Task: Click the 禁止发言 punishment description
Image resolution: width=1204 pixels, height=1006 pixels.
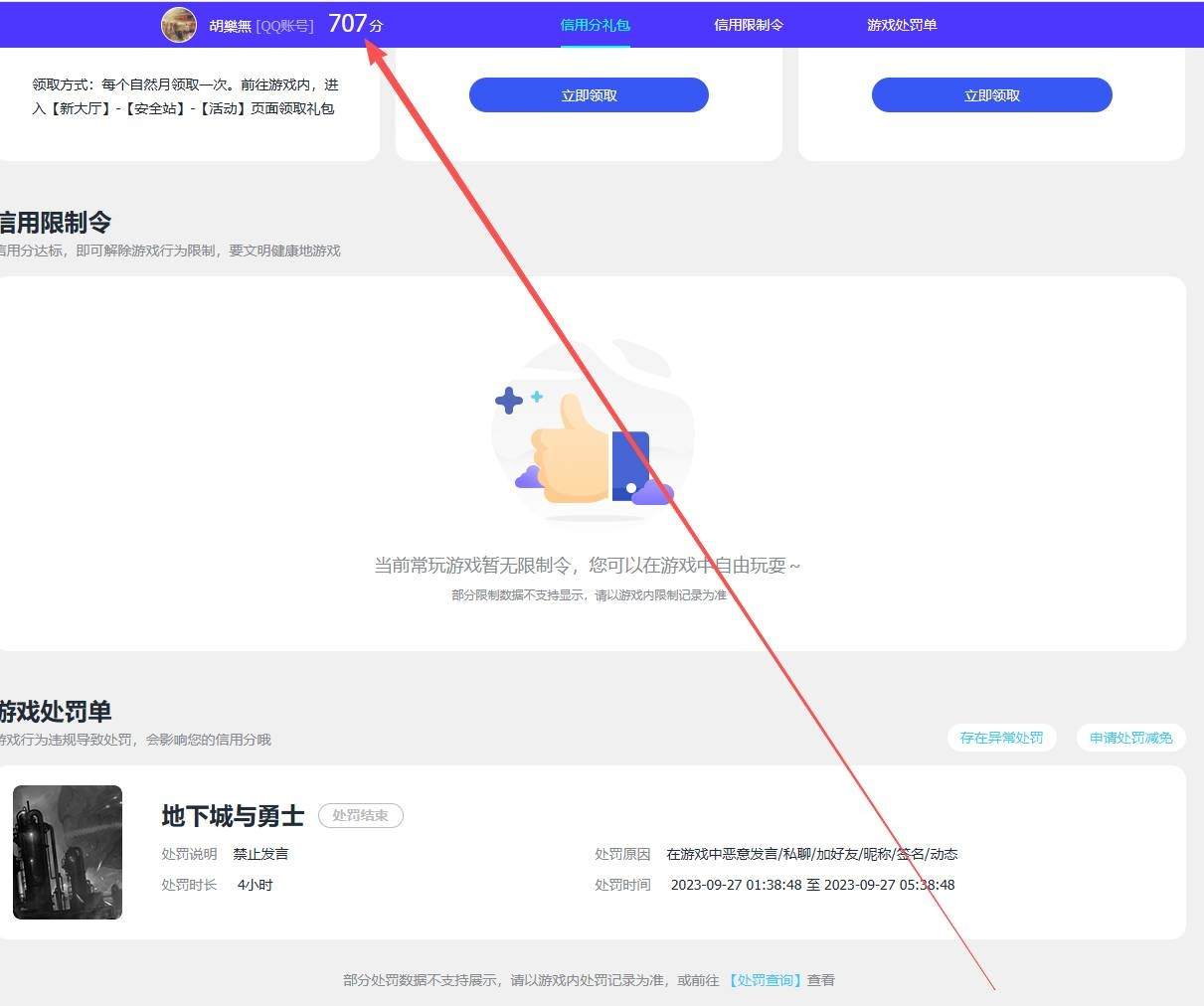Action: tap(260, 854)
